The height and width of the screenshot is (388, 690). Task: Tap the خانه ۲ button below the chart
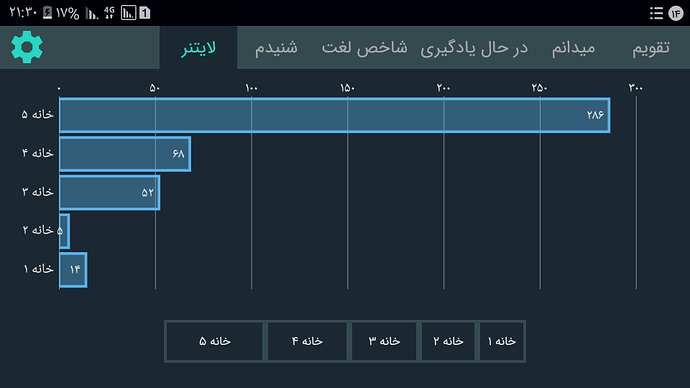(448, 341)
